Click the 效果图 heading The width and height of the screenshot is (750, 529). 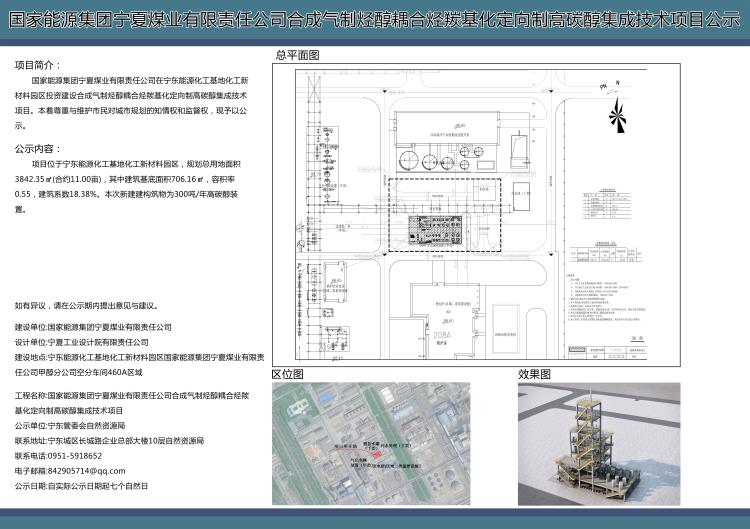click(x=534, y=374)
